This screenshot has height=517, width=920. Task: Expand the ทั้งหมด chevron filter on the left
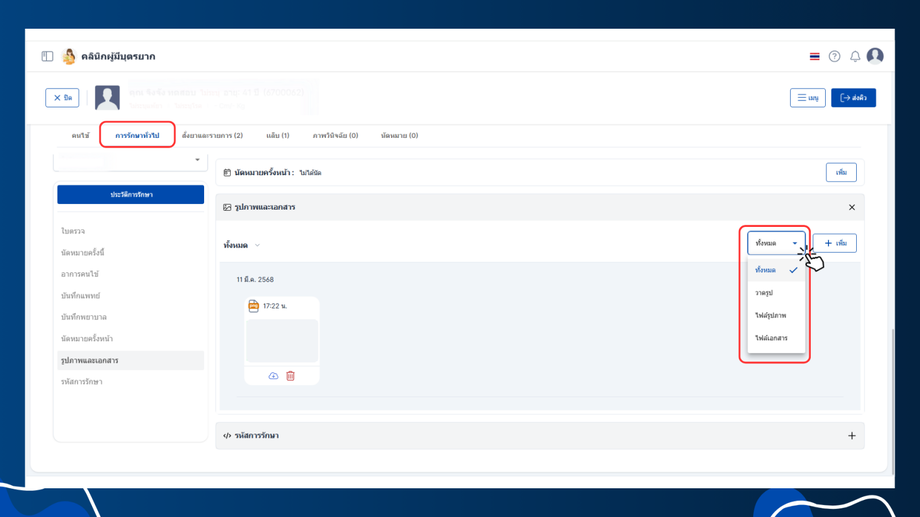257,245
